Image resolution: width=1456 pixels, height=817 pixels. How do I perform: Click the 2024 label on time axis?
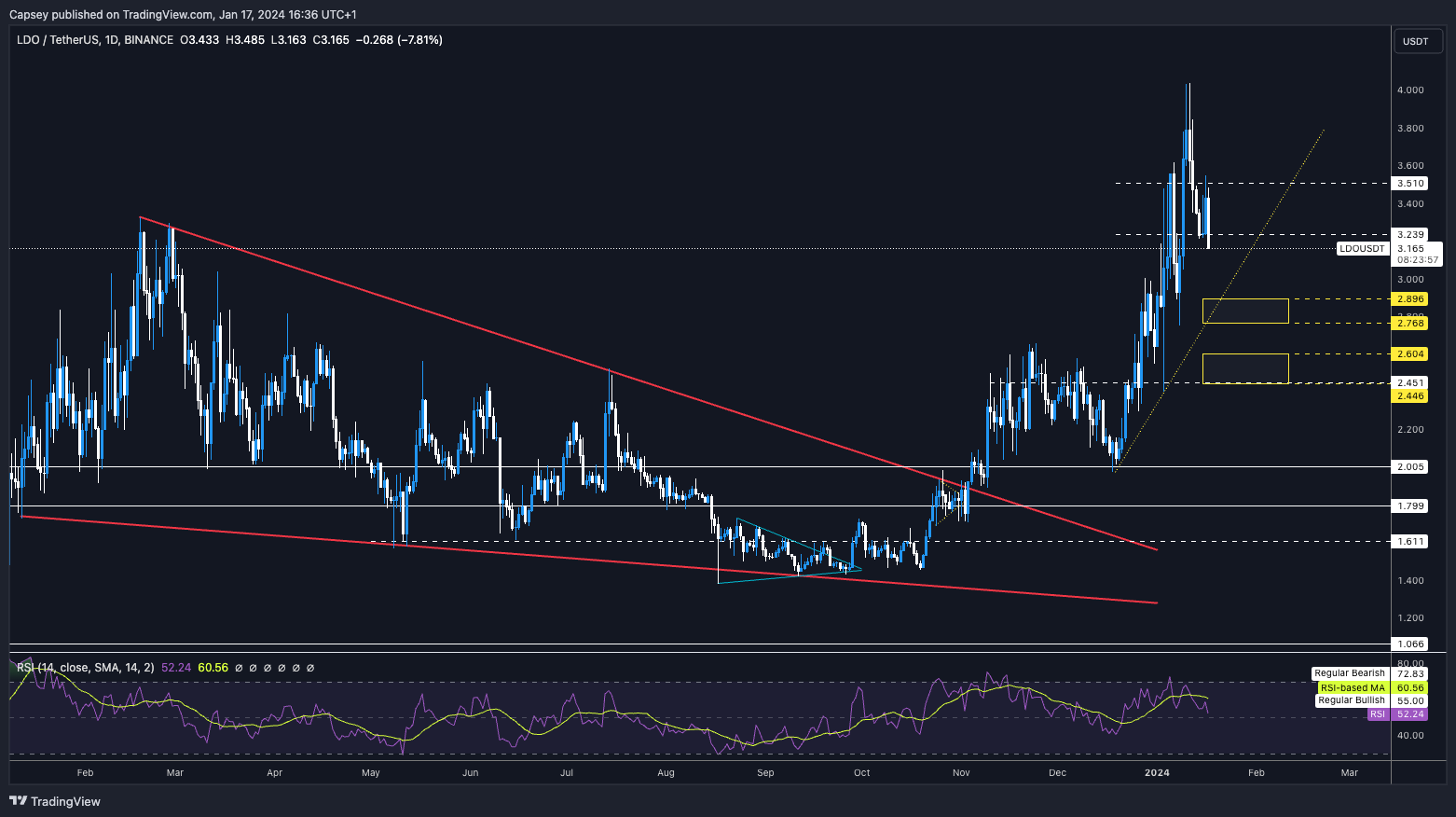[1157, 772]
